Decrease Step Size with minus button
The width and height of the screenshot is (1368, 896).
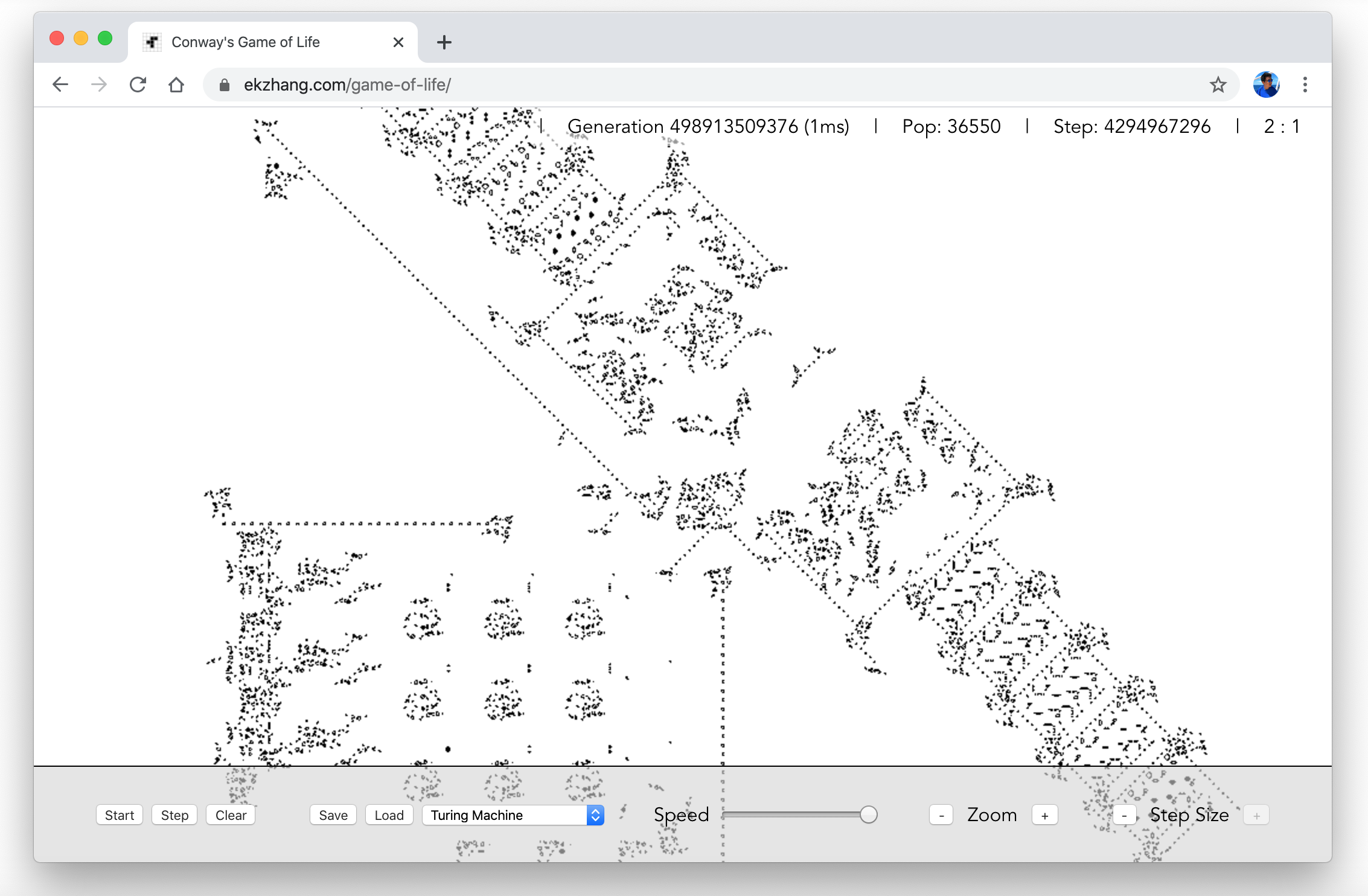coord(1124,815)
